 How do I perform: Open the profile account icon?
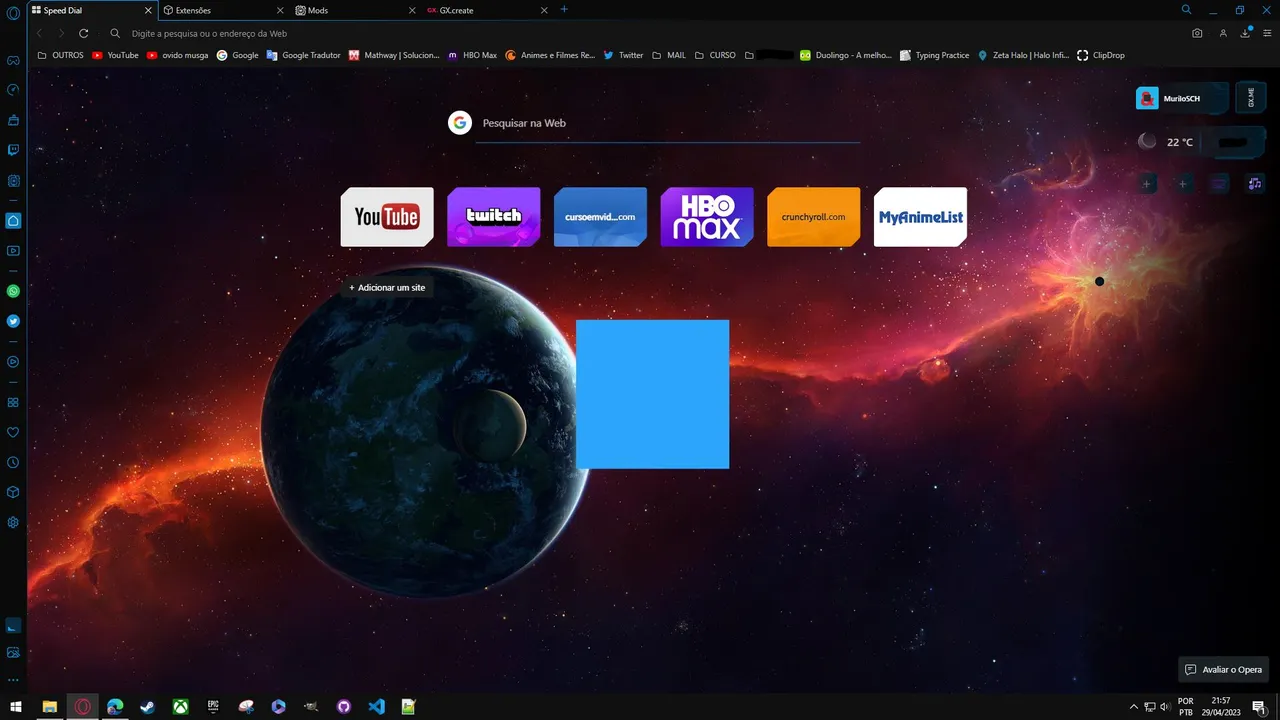point(1223,33)
